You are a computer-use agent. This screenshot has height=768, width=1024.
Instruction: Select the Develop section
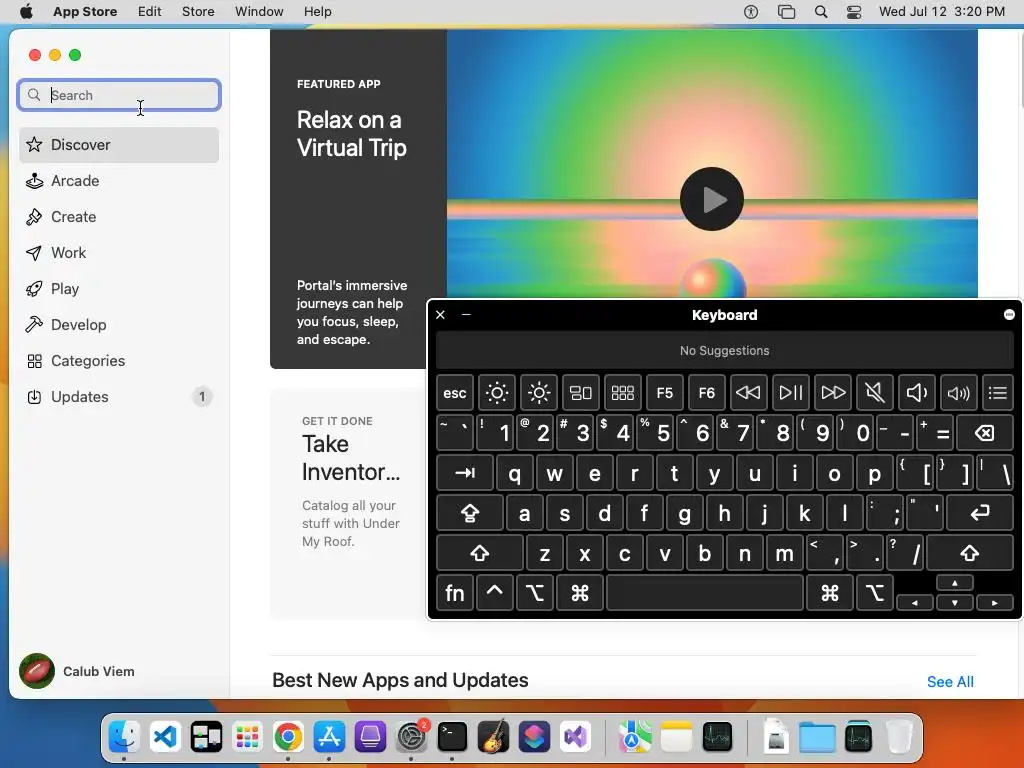[119, 325]
